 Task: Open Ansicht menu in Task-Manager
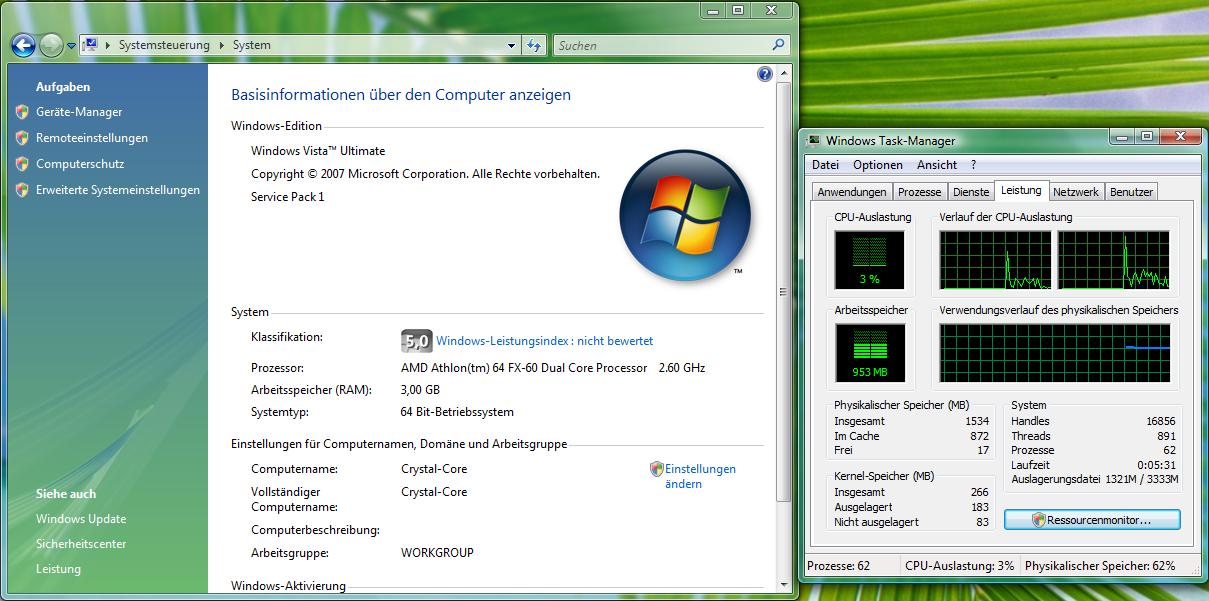(937, 165)
